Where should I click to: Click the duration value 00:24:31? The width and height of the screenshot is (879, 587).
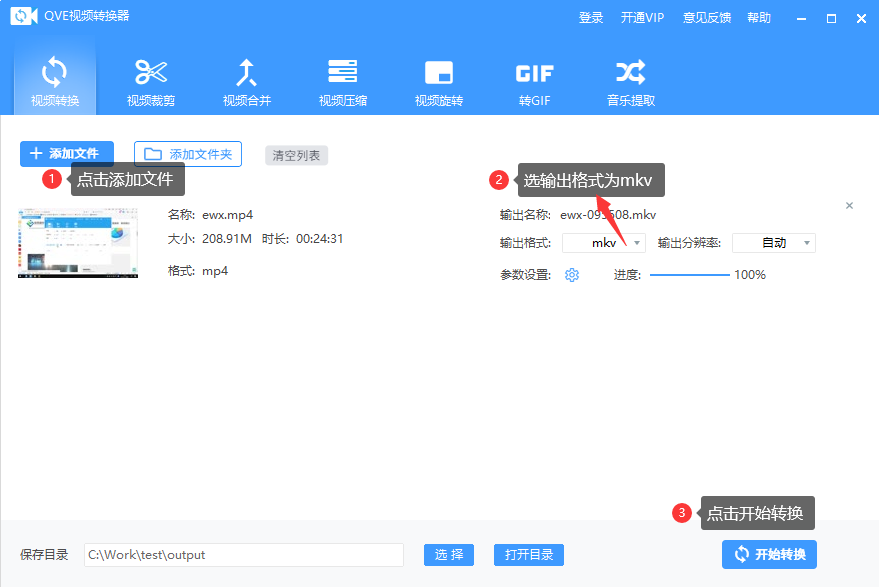click(320, 239)
